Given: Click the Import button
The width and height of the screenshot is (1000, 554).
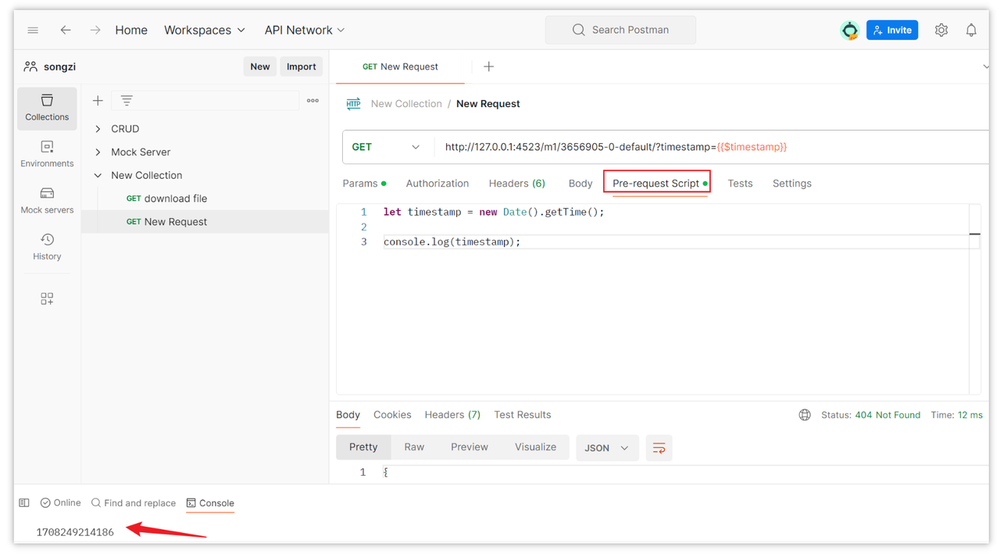Looking at the screenshot, I should 301,66.
